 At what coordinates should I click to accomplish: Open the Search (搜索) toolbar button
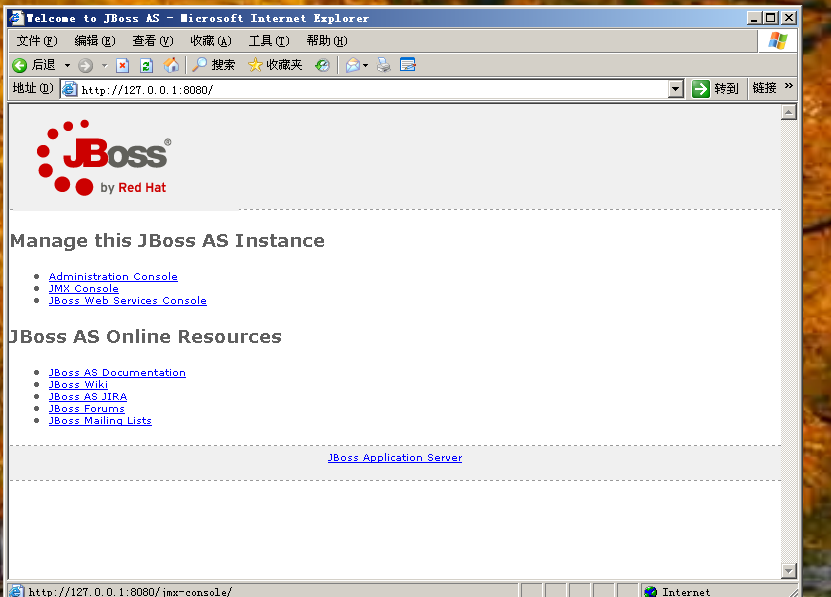213,65
